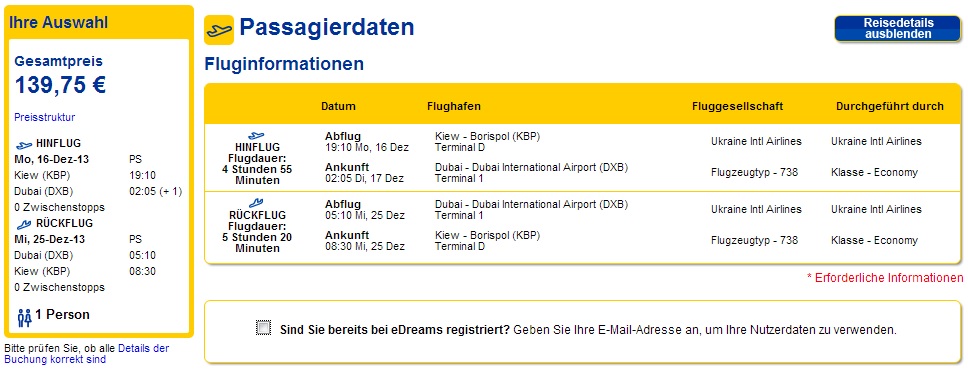This screenshot has height=369, width=968.
Task: Click the Flughafen column header
Action: (x=454, y=106)
